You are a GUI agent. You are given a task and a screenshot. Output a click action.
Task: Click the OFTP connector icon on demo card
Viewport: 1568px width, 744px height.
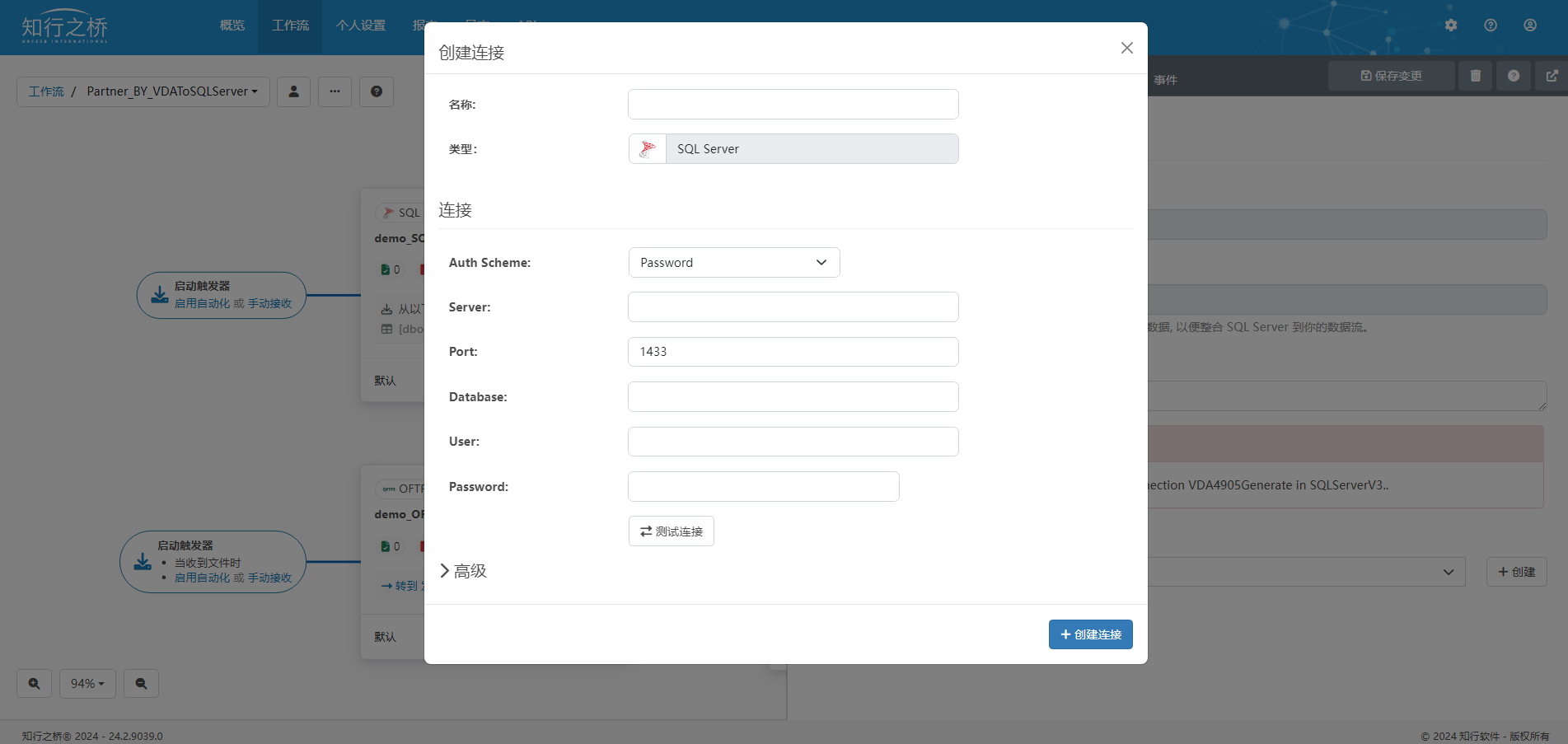389,489
